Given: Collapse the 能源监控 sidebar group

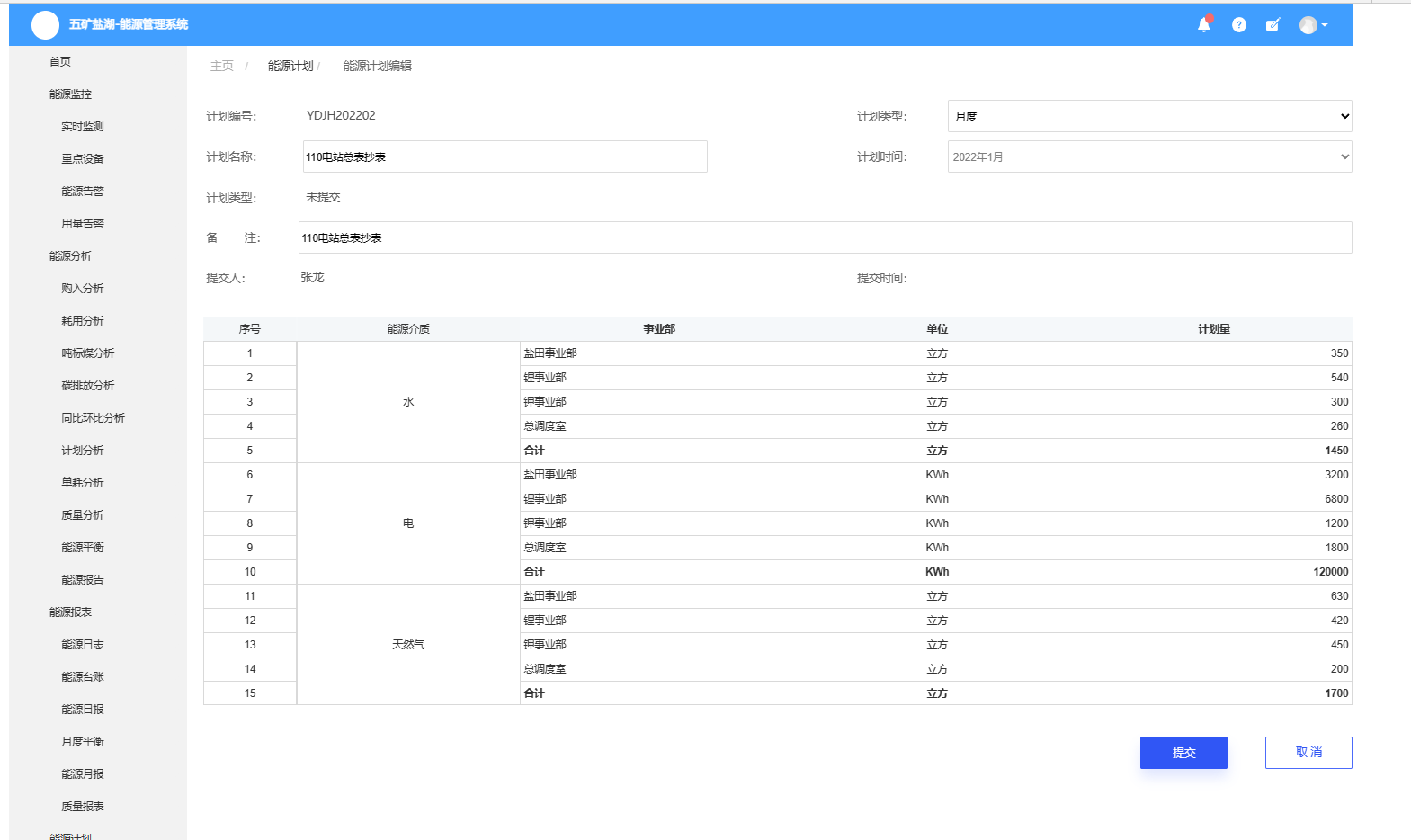Looking at the screenshot, I should 70,94.
